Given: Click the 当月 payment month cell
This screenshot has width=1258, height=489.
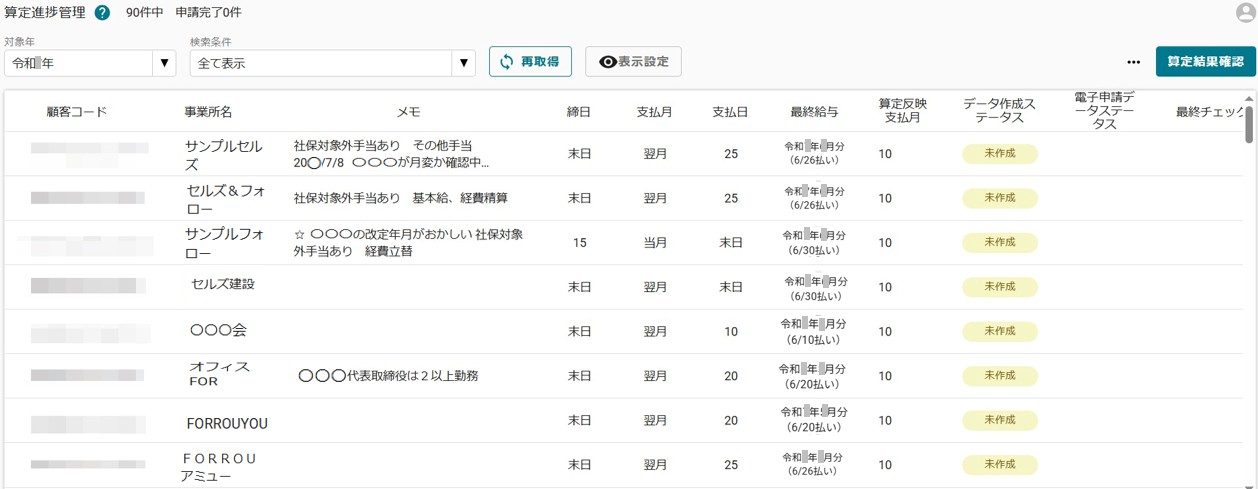Looking at the screenshot, I should 655,243.
